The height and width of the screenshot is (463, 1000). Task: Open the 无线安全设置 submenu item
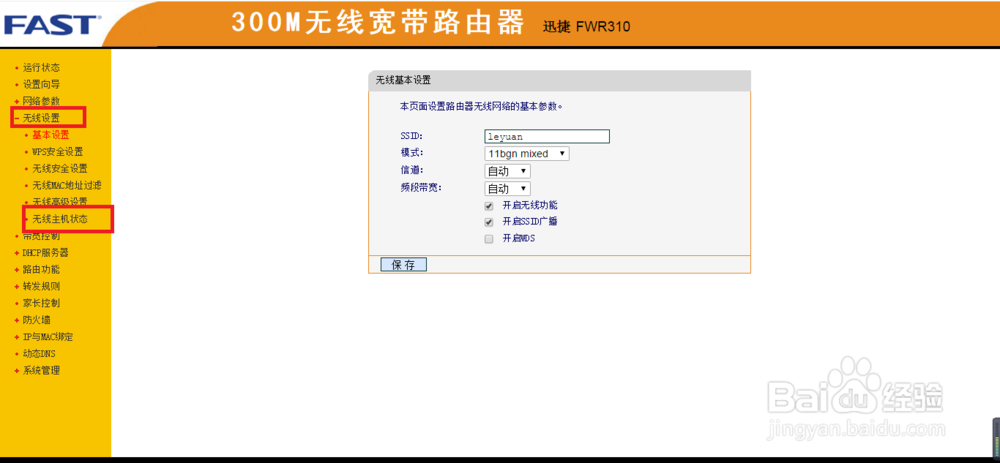pos(60,168)
